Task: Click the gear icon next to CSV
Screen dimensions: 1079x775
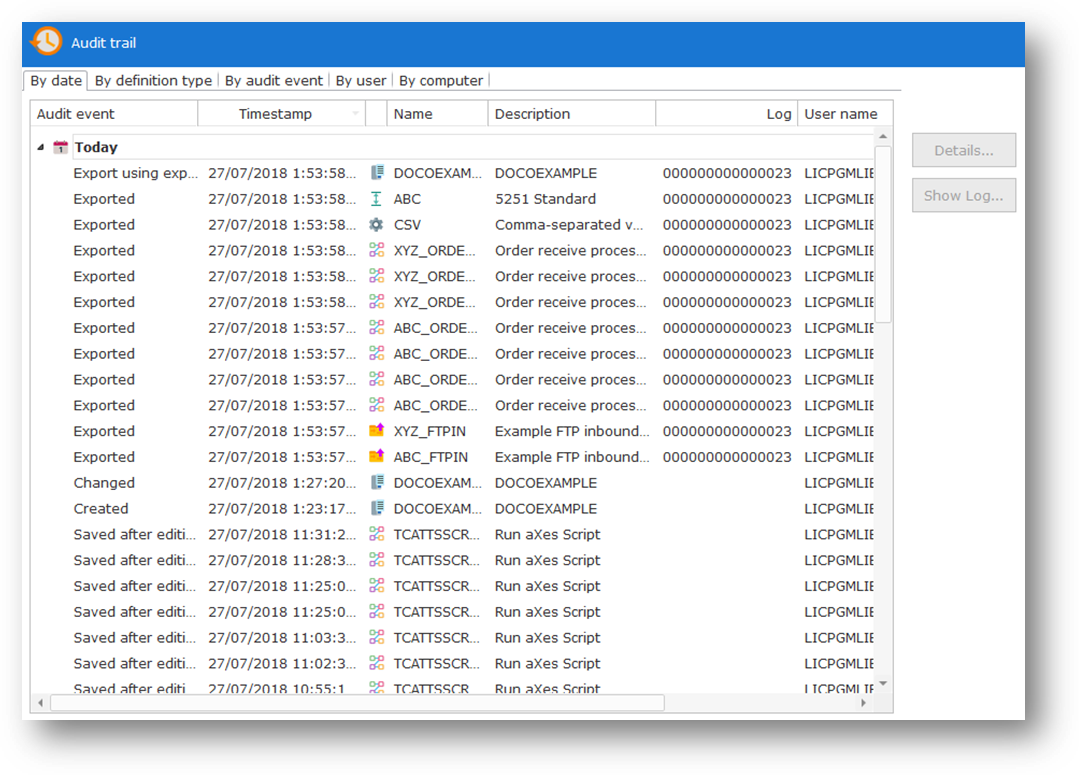Action: coord(376,224)
